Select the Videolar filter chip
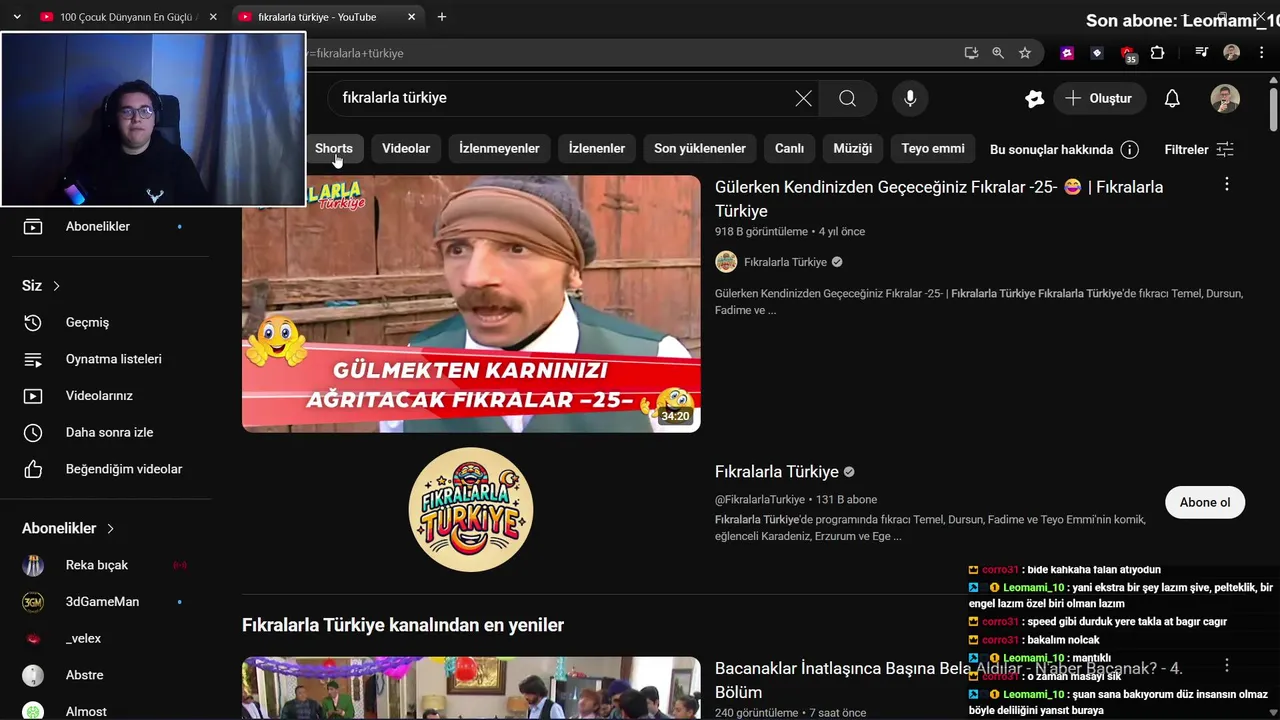Image resolution: width=1280 pixels, height=720 pixels. (406, 149)
